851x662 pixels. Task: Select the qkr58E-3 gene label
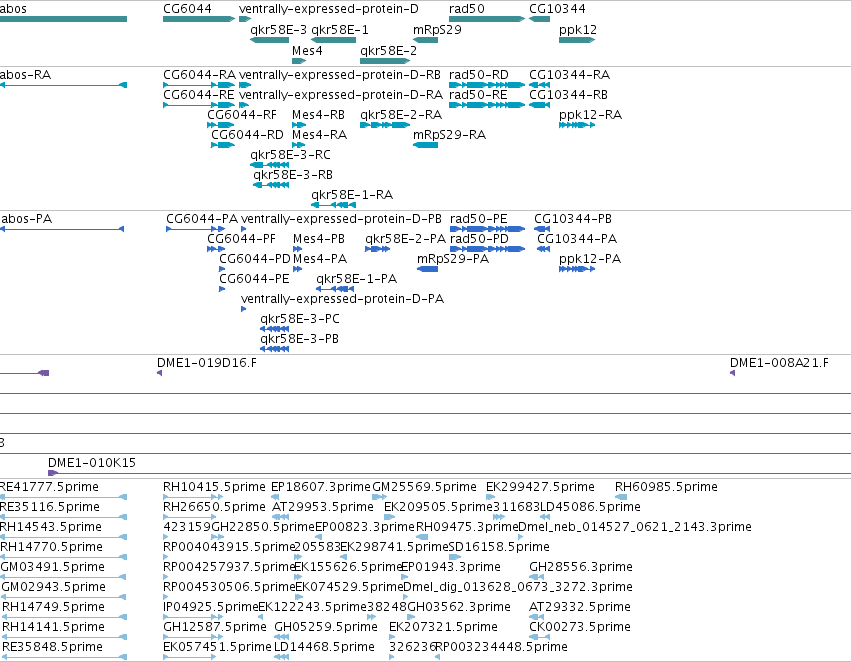pyautogui.click(x=278, y=29)
